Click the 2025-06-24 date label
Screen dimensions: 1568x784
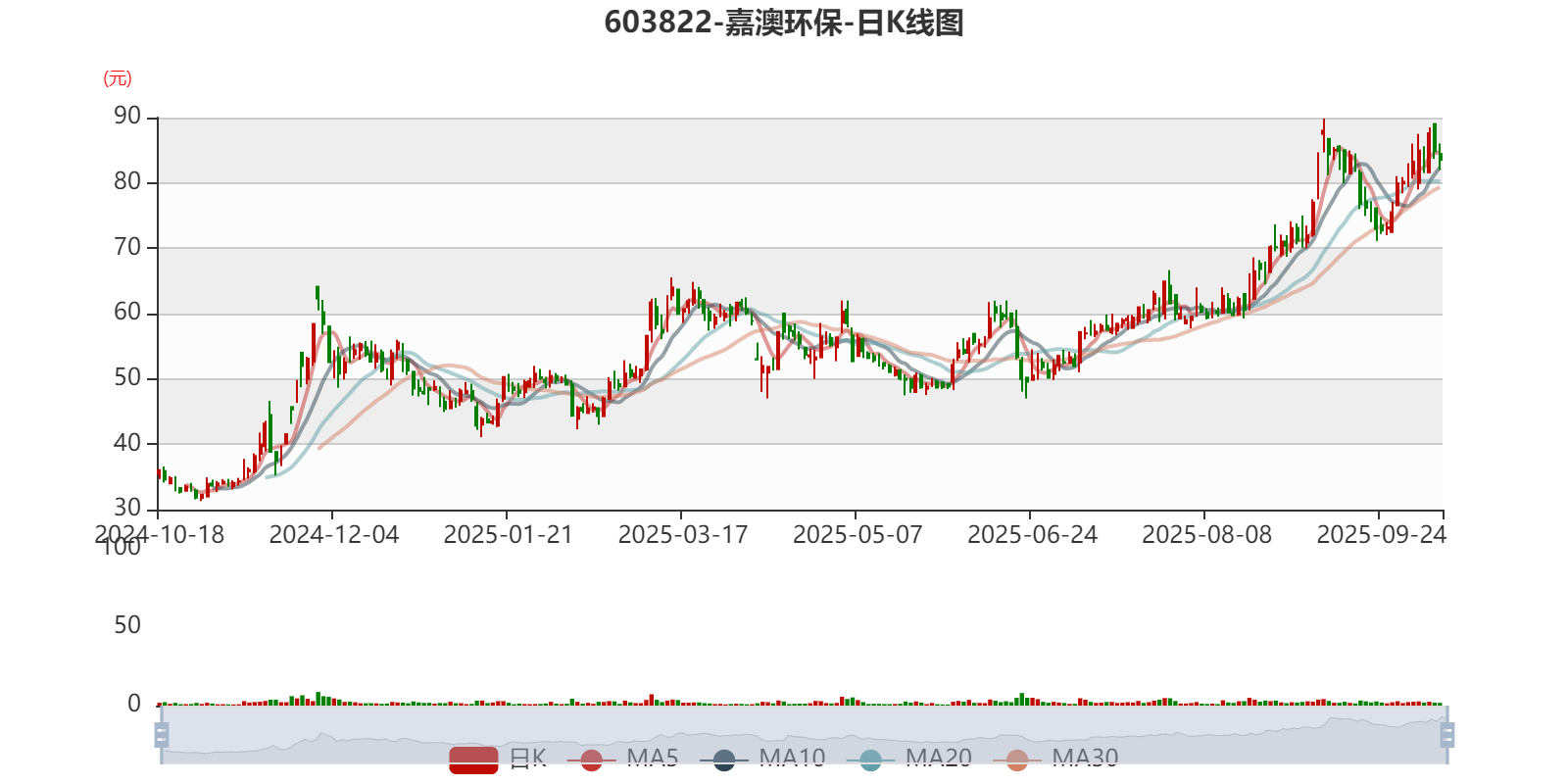point(1032,535)
